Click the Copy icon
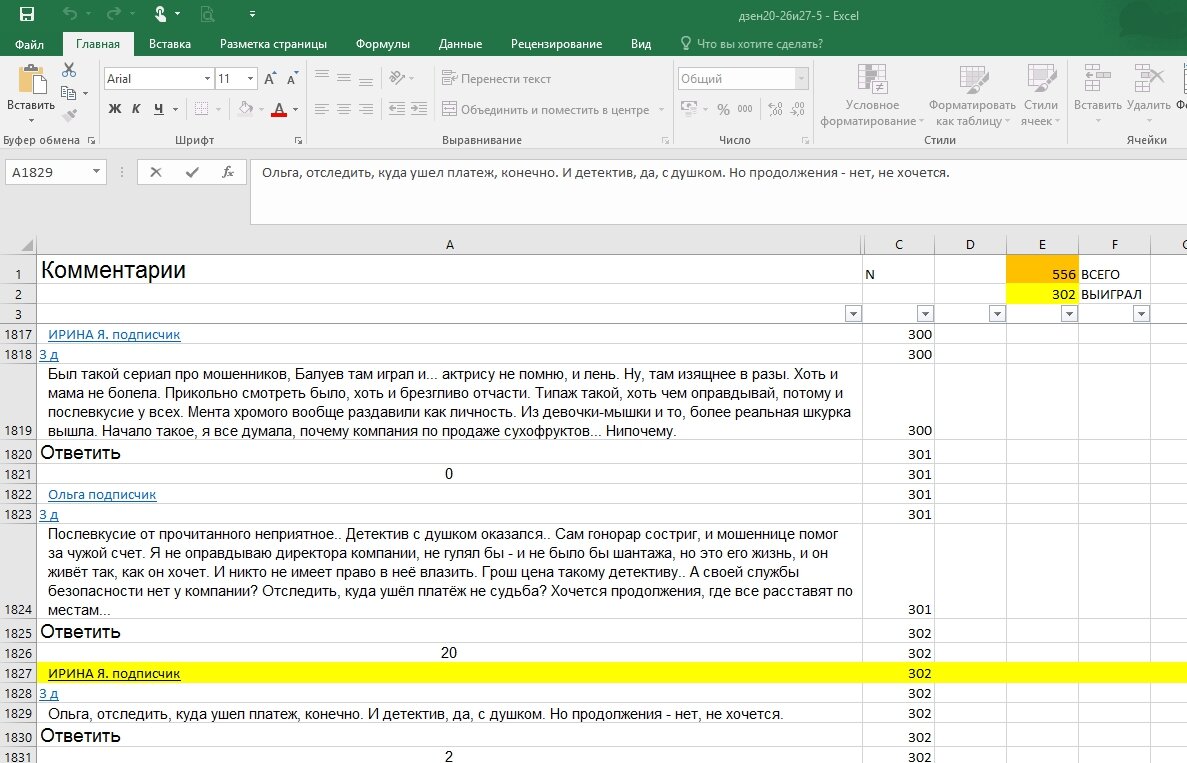 tap(69, 92)
